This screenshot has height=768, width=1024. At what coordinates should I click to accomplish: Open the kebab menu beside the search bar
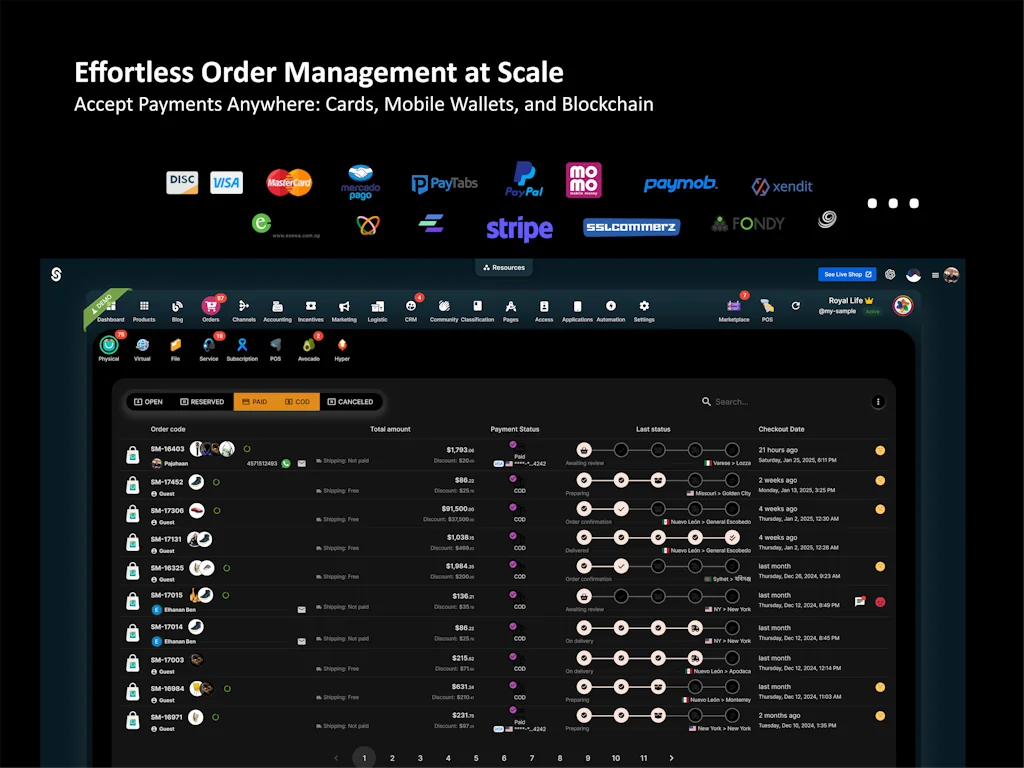pyautogui.click(x=878, y=401)
